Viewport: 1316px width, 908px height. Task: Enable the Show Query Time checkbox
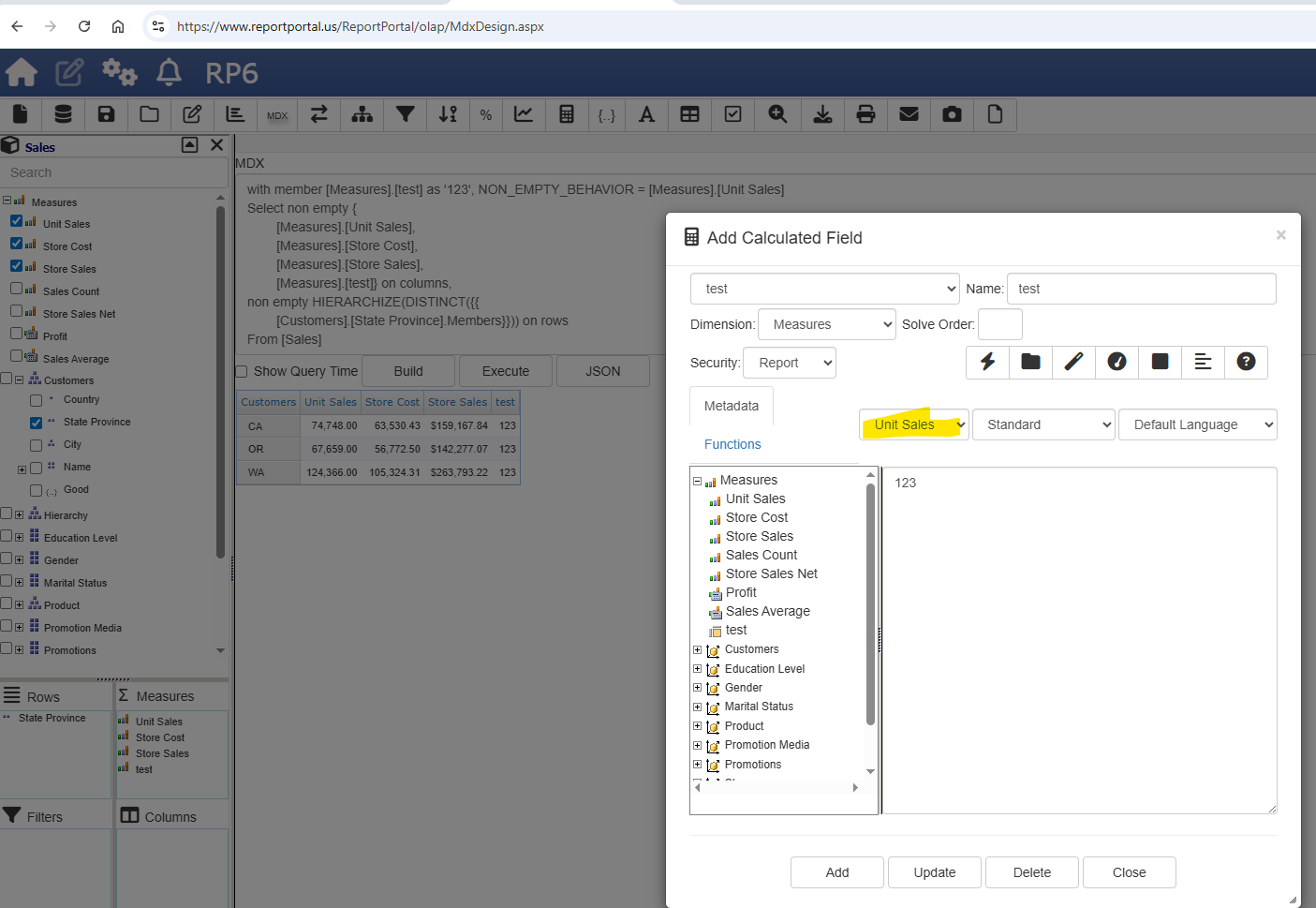pyautogui.click(x=242, y=371)
